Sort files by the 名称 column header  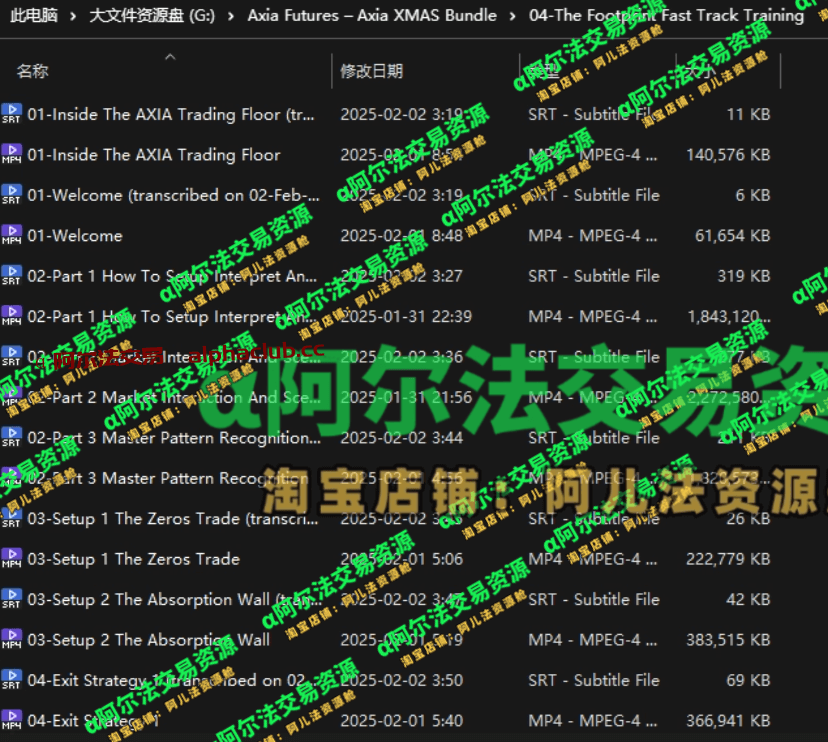point(32,71)
